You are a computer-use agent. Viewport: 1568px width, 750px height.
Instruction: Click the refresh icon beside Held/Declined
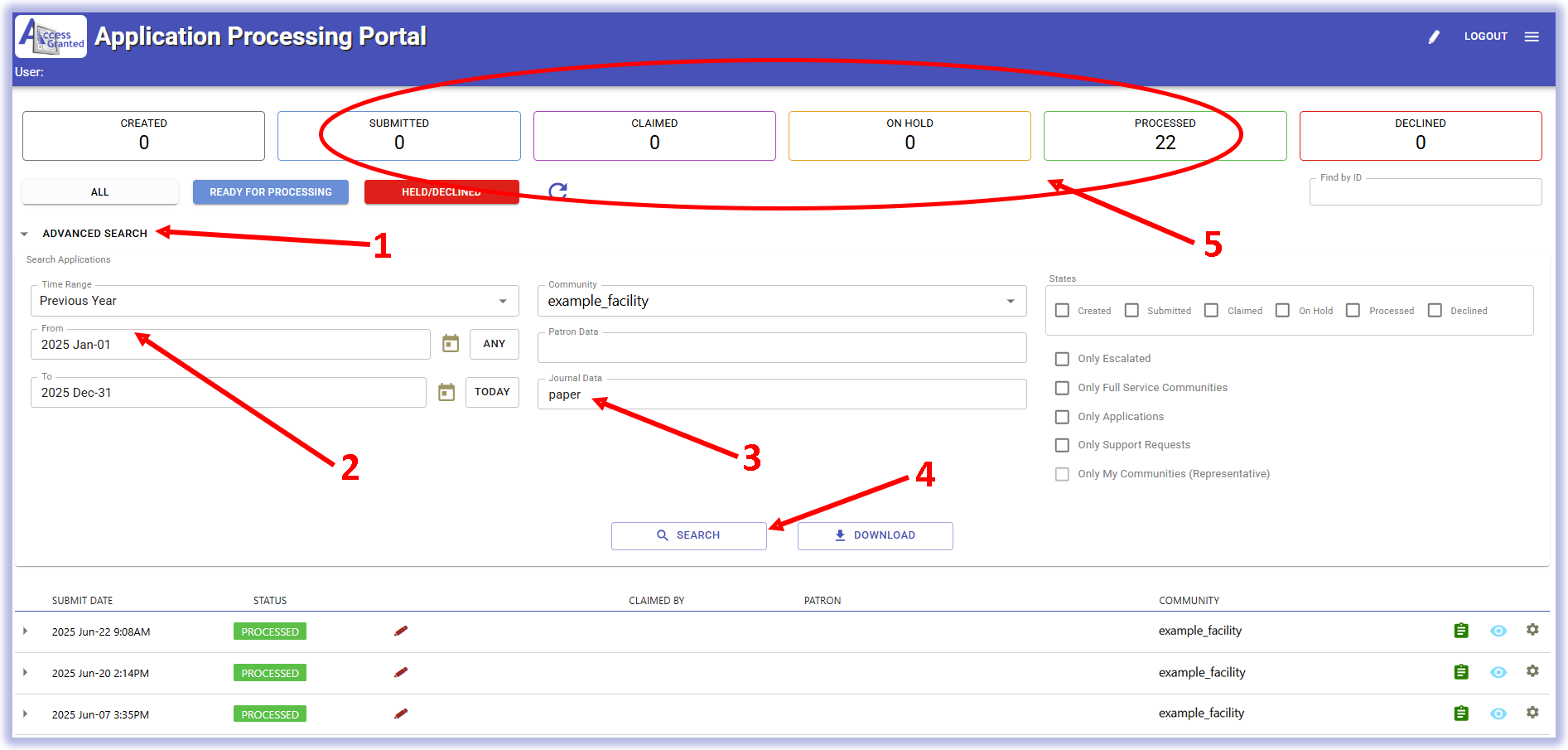[x=557, y=191]
